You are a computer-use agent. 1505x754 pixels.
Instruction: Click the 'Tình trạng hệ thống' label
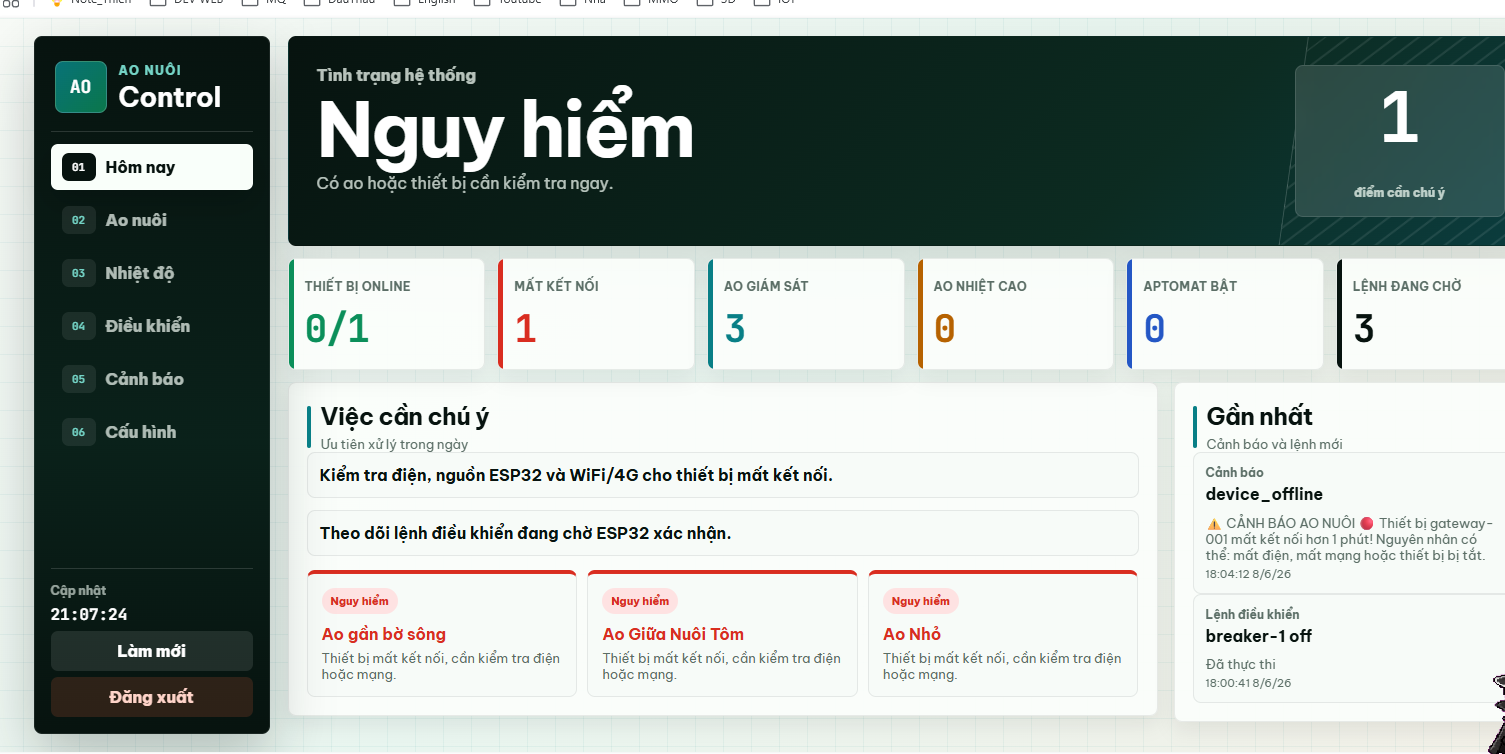pos(396,75)
